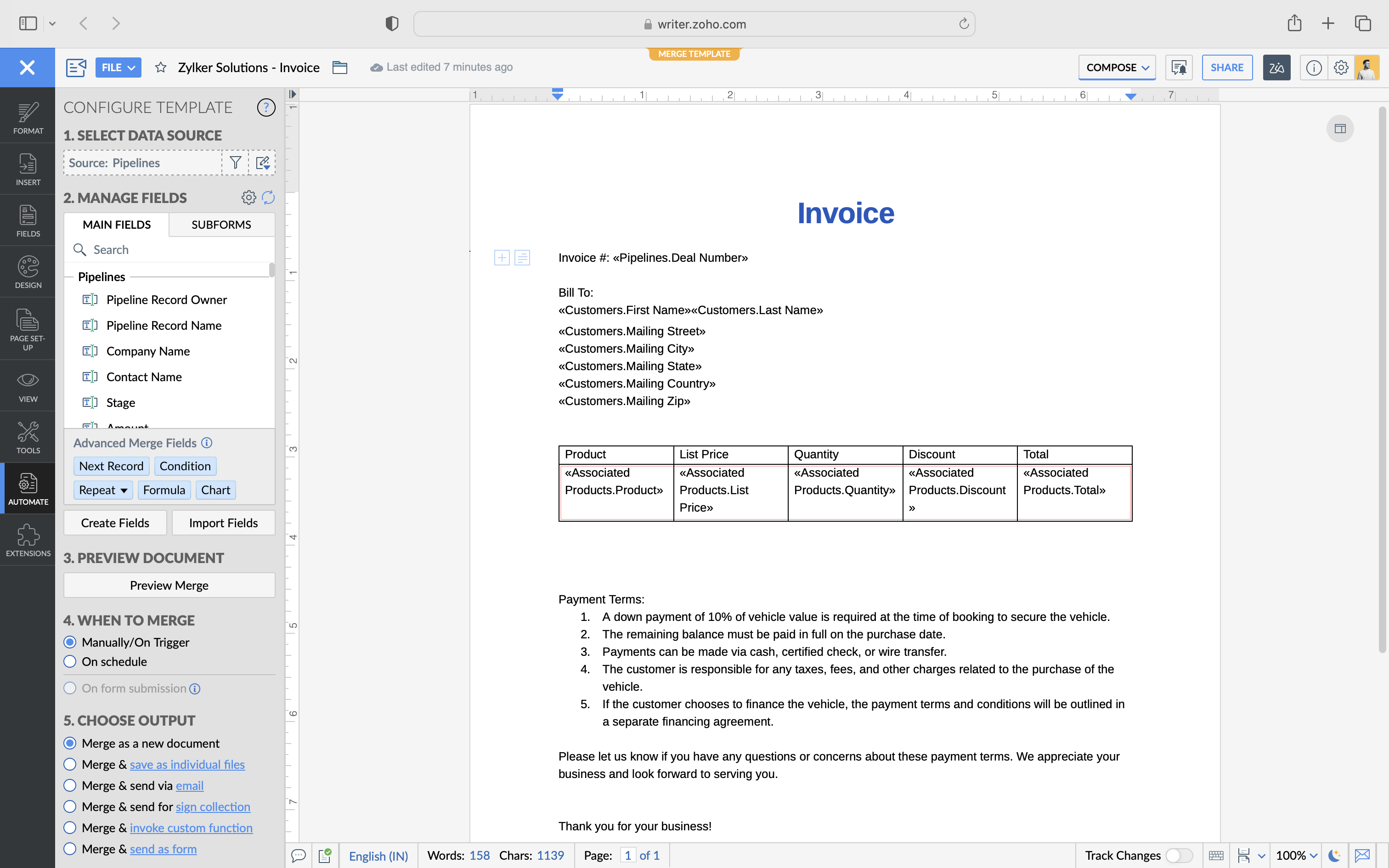This screenshot has height=868, width=1389.
Task: Open the sign collection link
Action: click(213, 806)
